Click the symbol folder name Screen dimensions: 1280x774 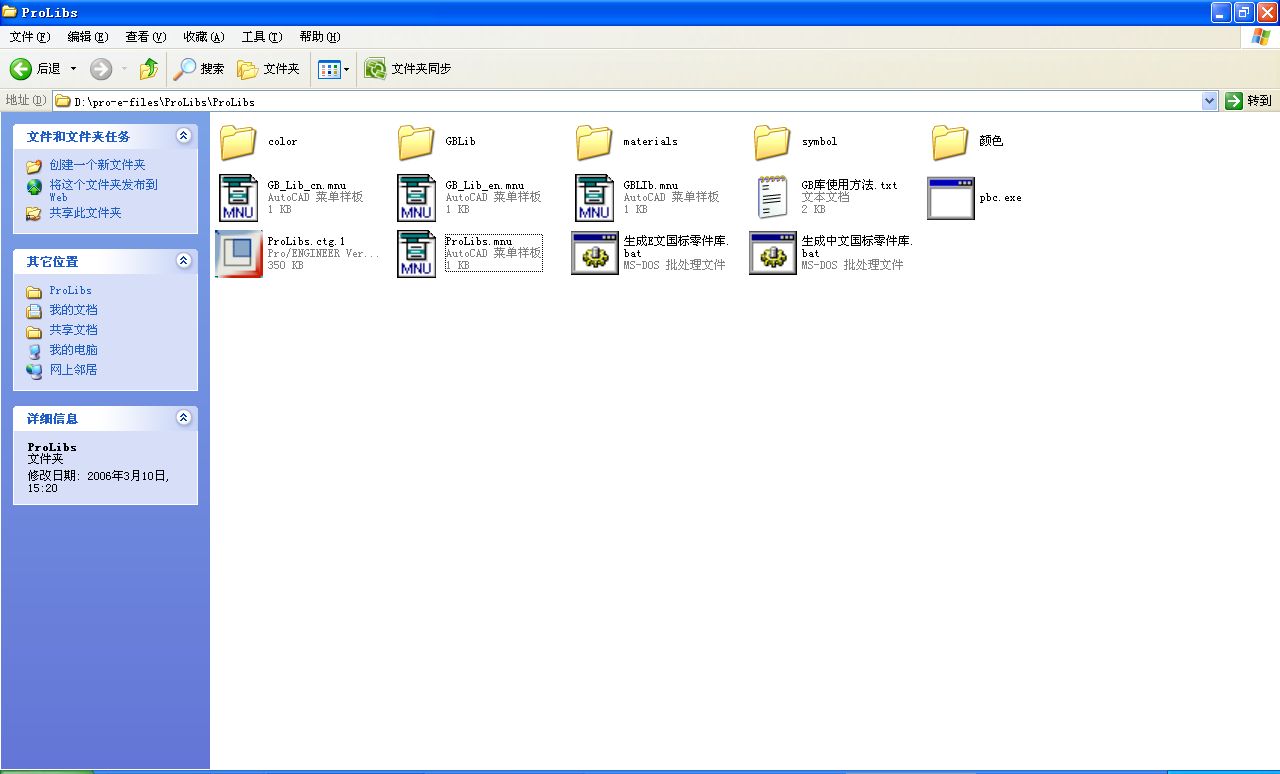(819, 142)
